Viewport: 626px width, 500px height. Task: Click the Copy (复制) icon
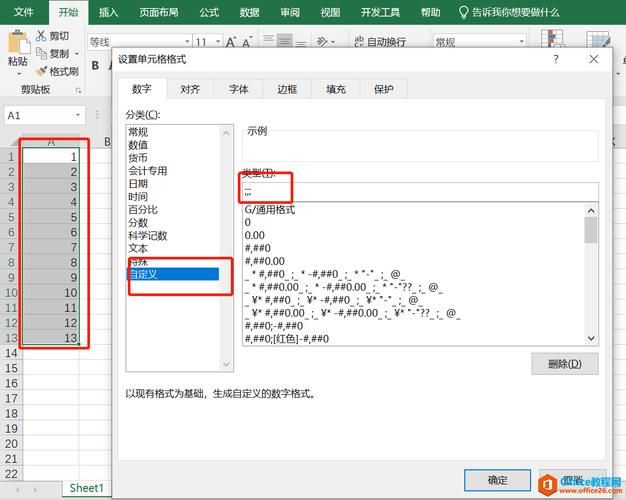click(x=41, y=53)
